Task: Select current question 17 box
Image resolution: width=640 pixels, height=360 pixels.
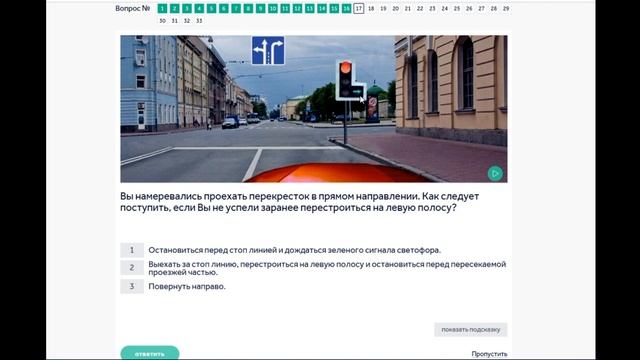Action: (x=358, y=9)
